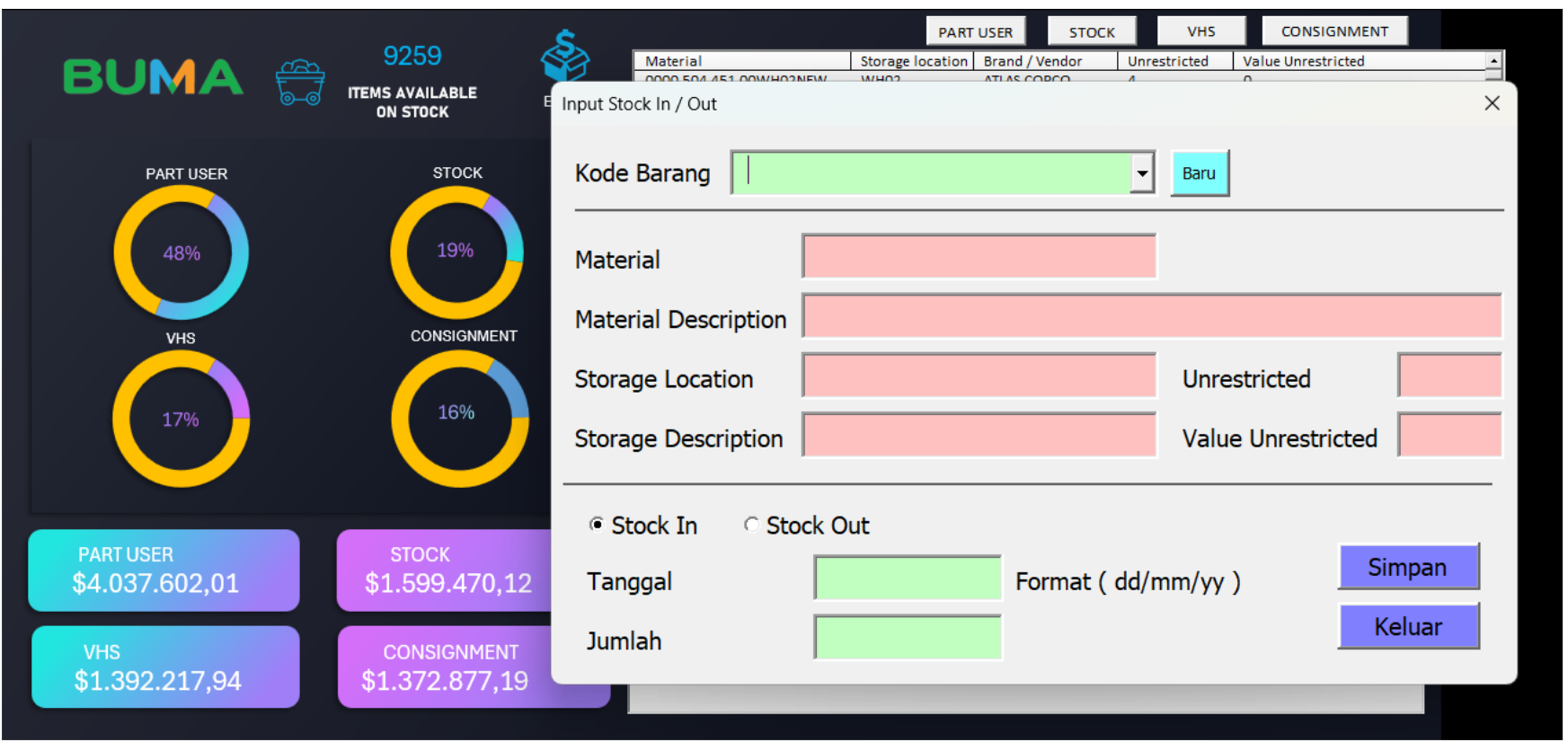Open the PART USER tab

pos(975,32)
